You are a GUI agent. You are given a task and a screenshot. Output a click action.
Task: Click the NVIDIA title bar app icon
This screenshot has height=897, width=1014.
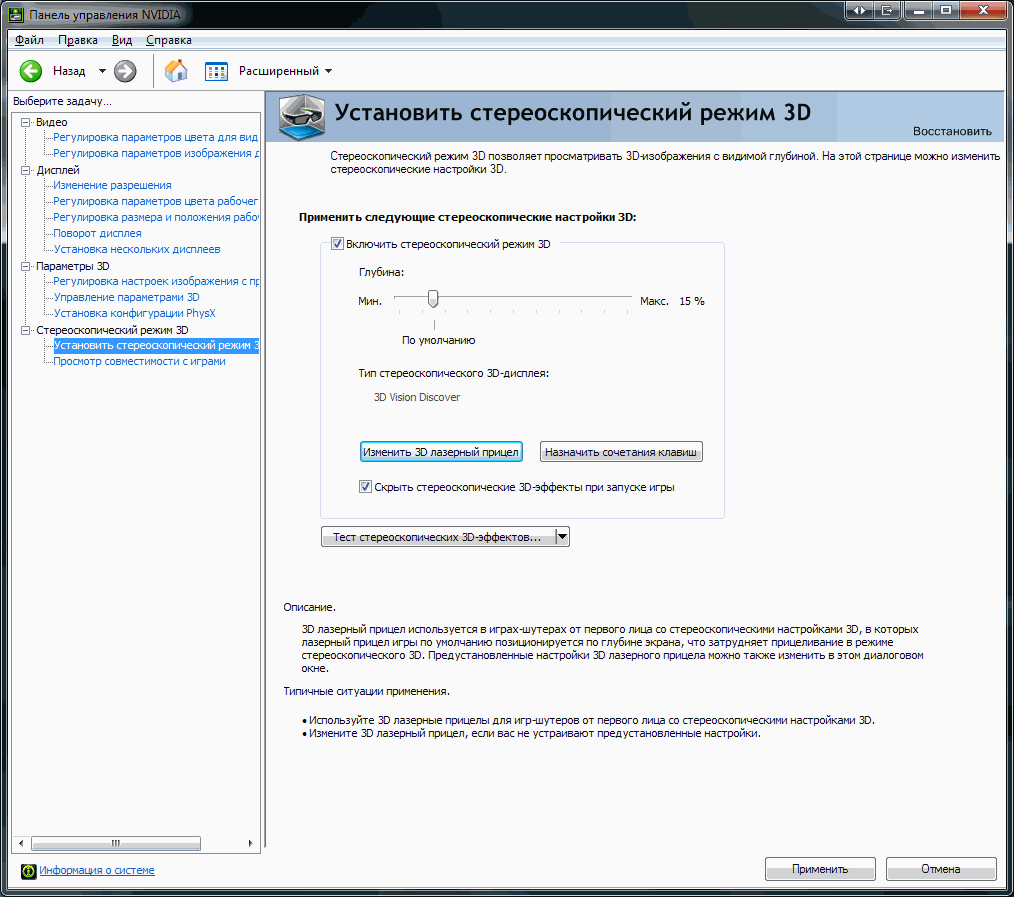click(16, 14)
